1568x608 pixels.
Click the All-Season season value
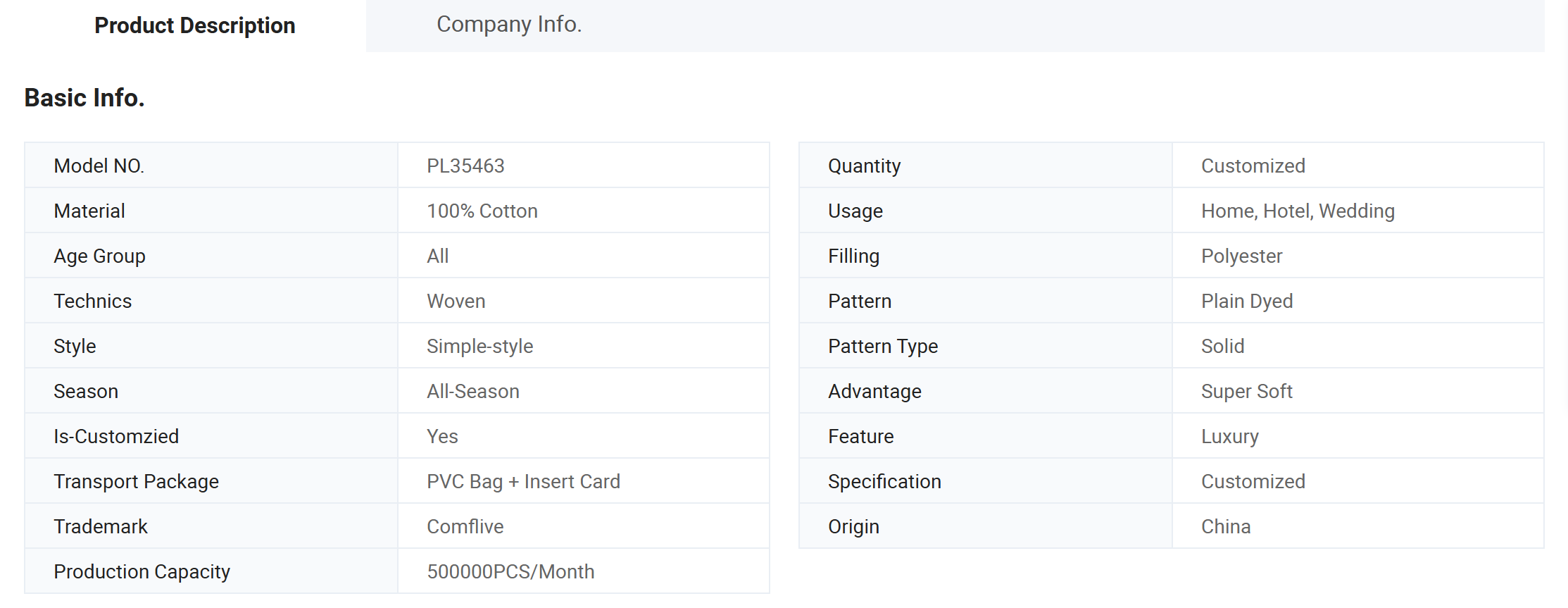473,391
